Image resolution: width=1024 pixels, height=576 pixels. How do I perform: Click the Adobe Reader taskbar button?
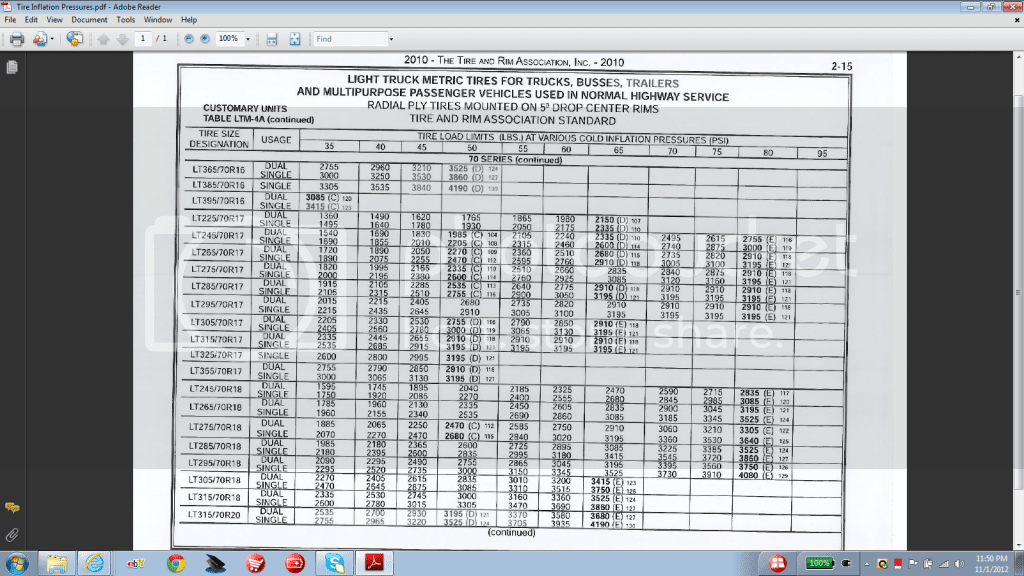click(374, 564)
